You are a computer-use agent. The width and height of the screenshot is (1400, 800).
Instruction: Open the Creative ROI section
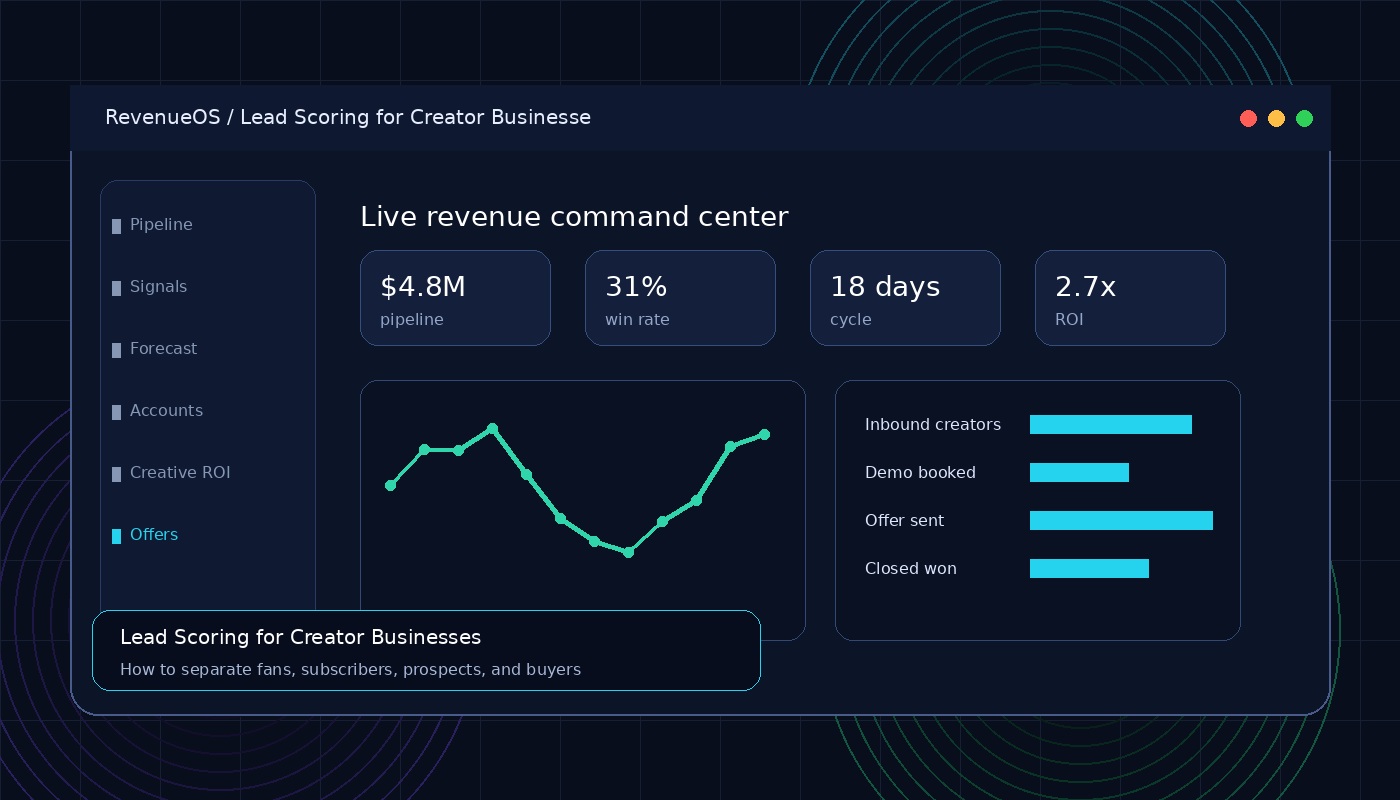click(180, 473)
